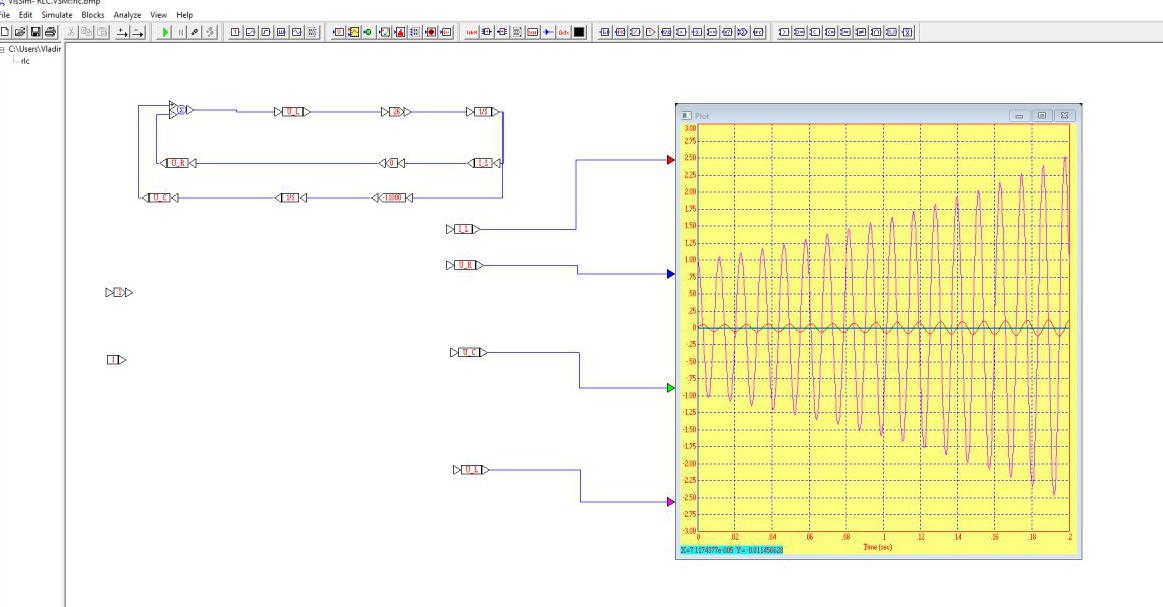The height and width of the screenshot is (607, 1163).
Task: Select the summing junction block in the diagram
Action: (x=181, y=110)
